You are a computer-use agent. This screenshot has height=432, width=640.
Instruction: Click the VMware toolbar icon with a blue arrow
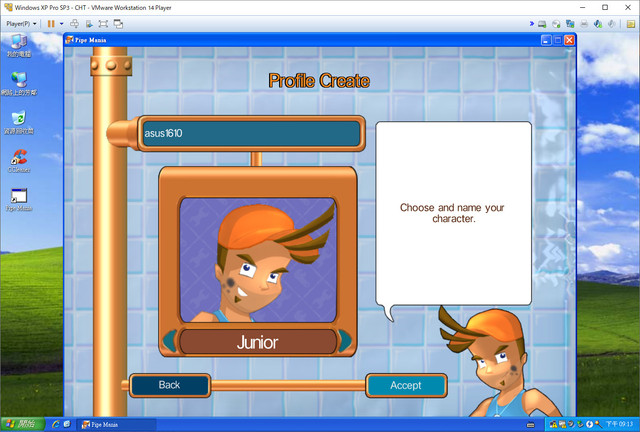click(89, 24)
